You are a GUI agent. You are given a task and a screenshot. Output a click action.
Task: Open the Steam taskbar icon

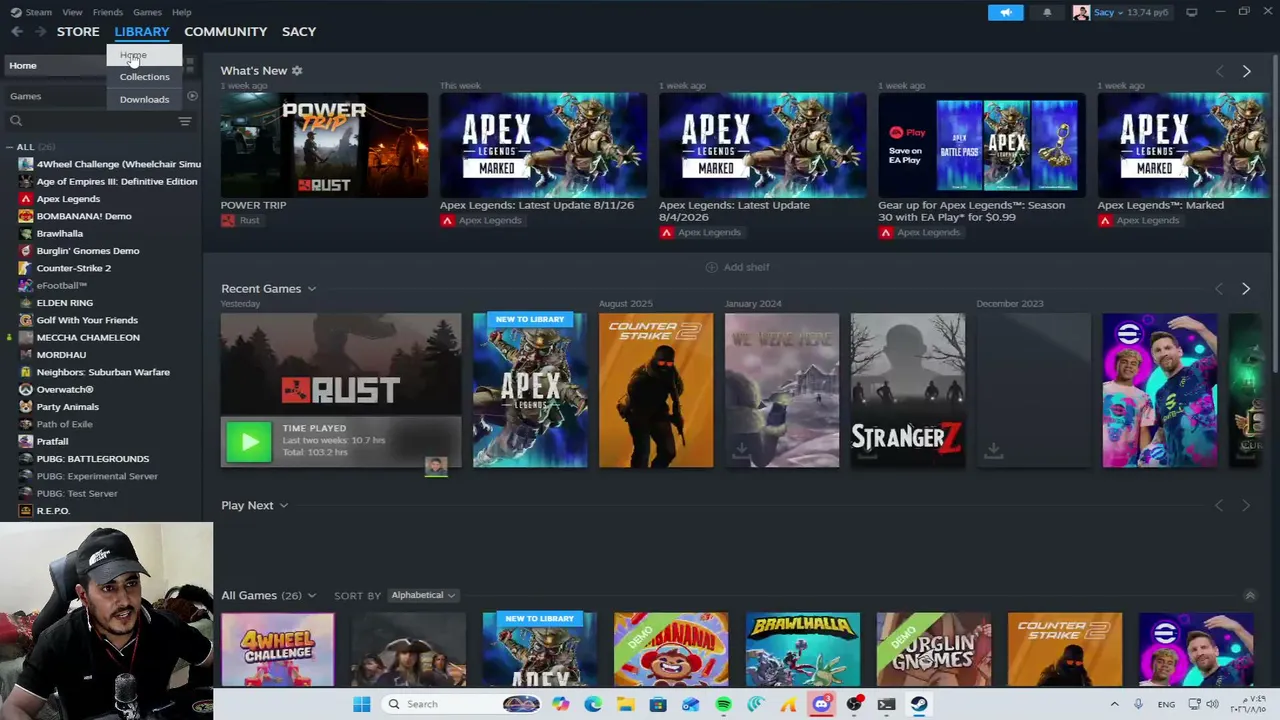(x=918, y=704)
